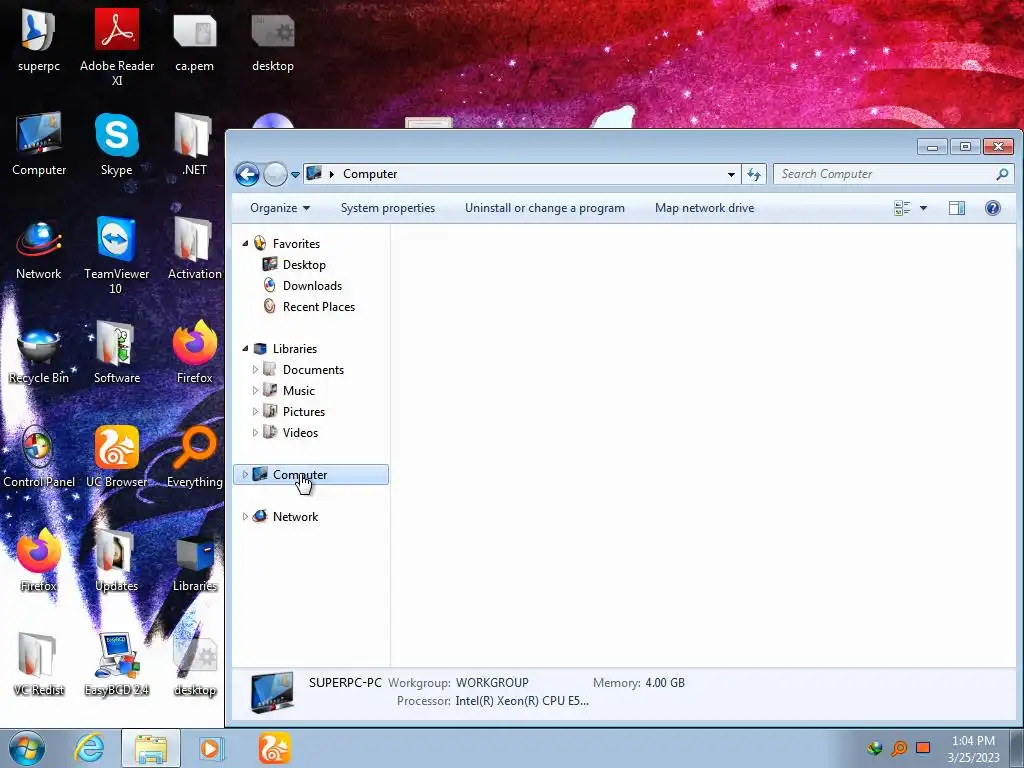The height and width of the screenshot is (768, 1024).
Task: Open the VC Redist folder
Action: click(x=39, y=664)
